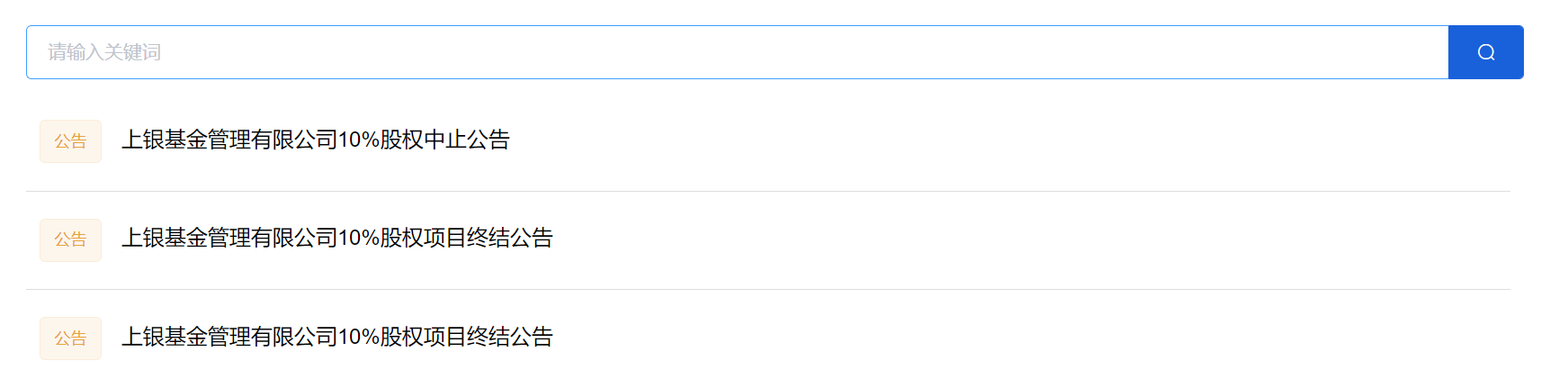Click the 公告 tag in the second row
1568x388 pixels.
tap(70, 239)
